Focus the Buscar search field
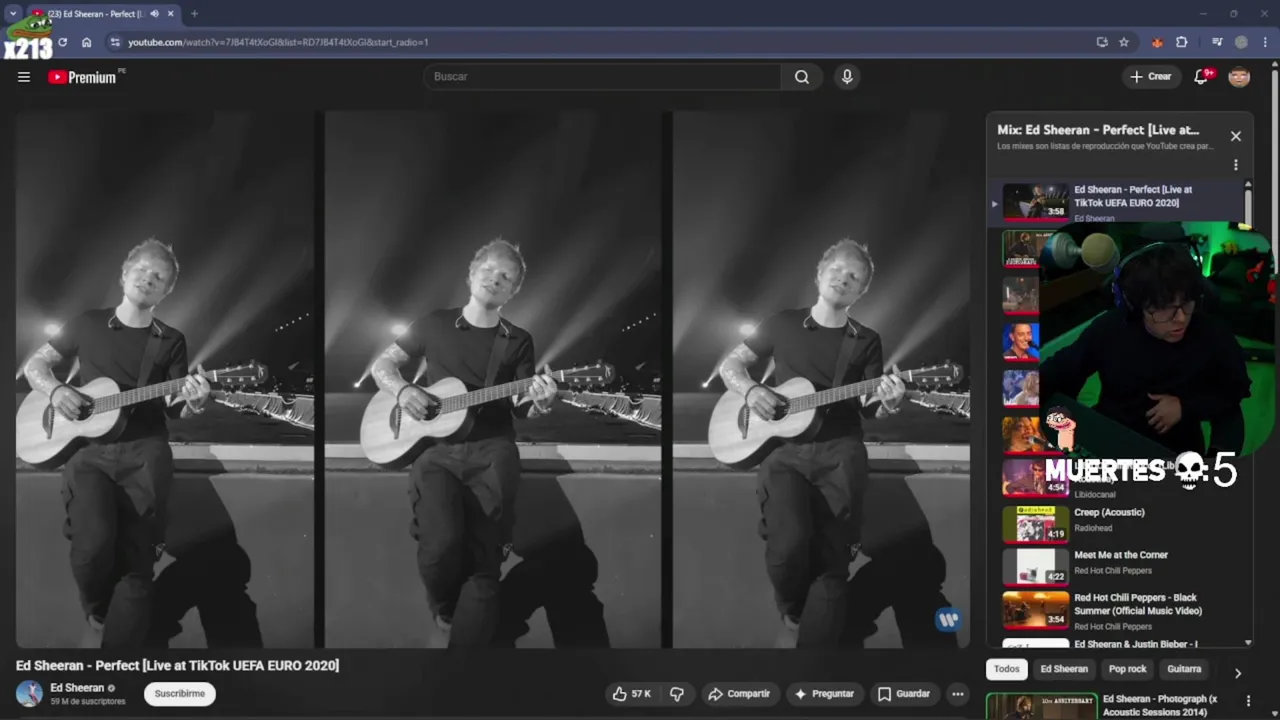The width and height of the screenshot is (1280, 720). 602,77
